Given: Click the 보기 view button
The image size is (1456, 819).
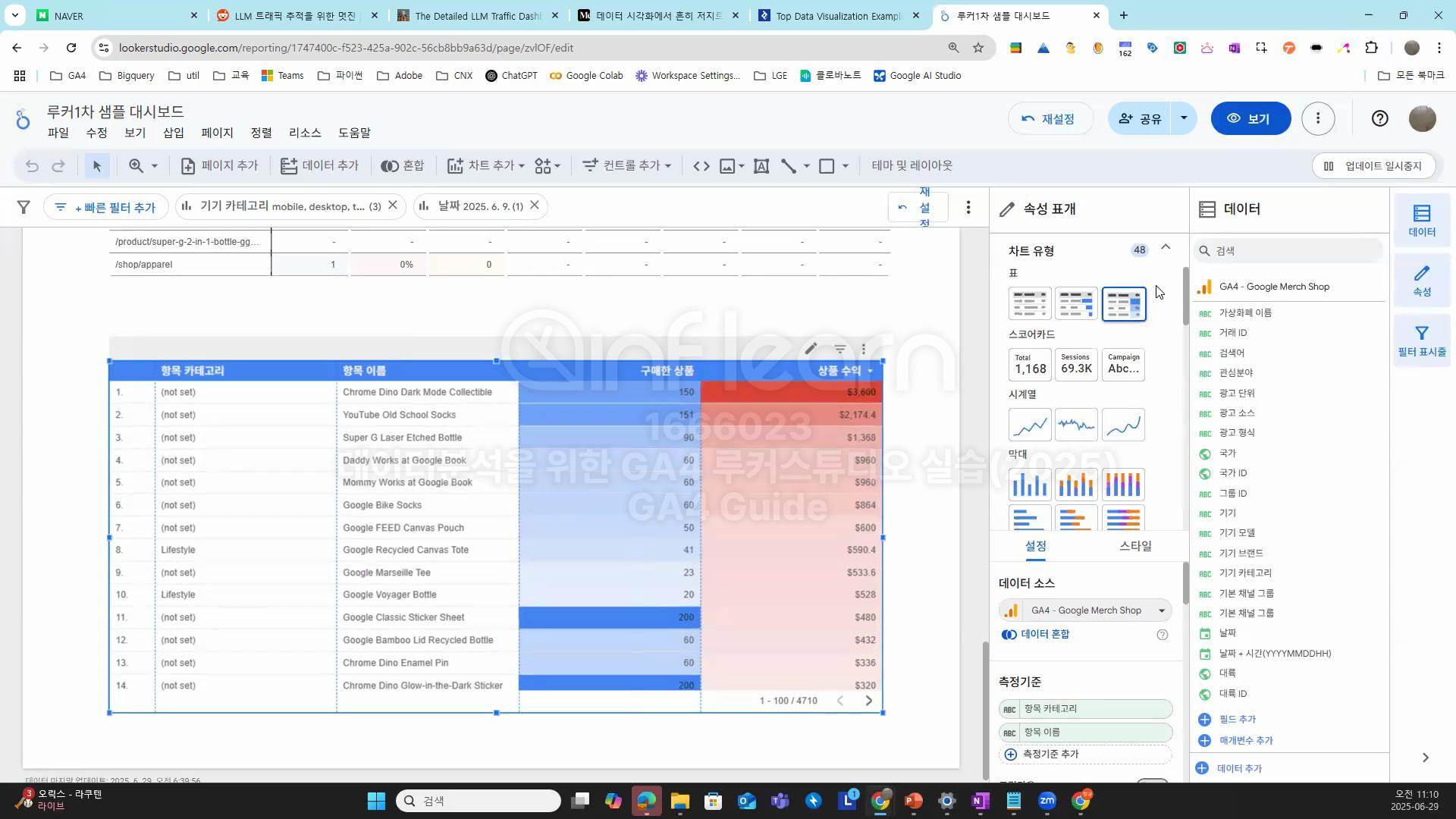Looking at the screenshot, I should pyautogui.click(x=1250, y=118).
